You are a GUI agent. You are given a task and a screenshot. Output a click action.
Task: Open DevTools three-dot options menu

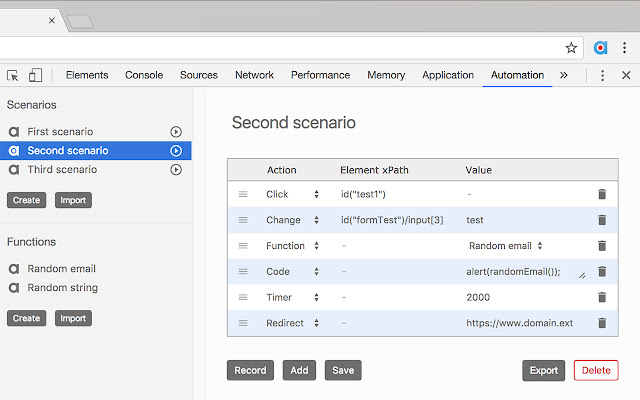click(602, 75)
